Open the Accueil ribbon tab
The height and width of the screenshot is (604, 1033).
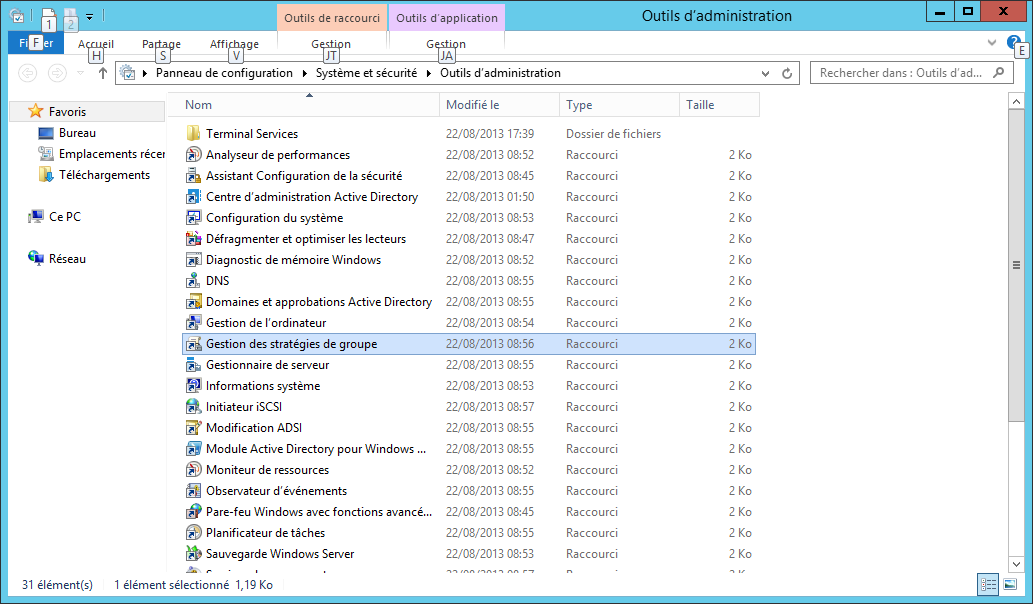coord(96,43)
